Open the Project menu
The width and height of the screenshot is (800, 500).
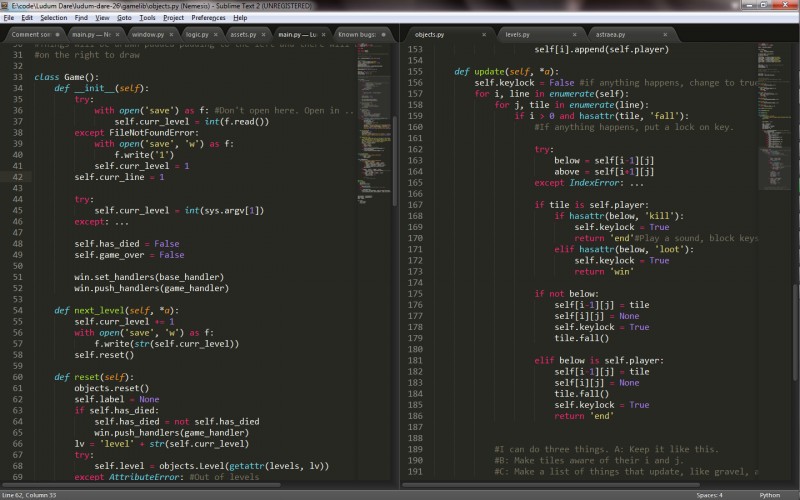(173, 17)
